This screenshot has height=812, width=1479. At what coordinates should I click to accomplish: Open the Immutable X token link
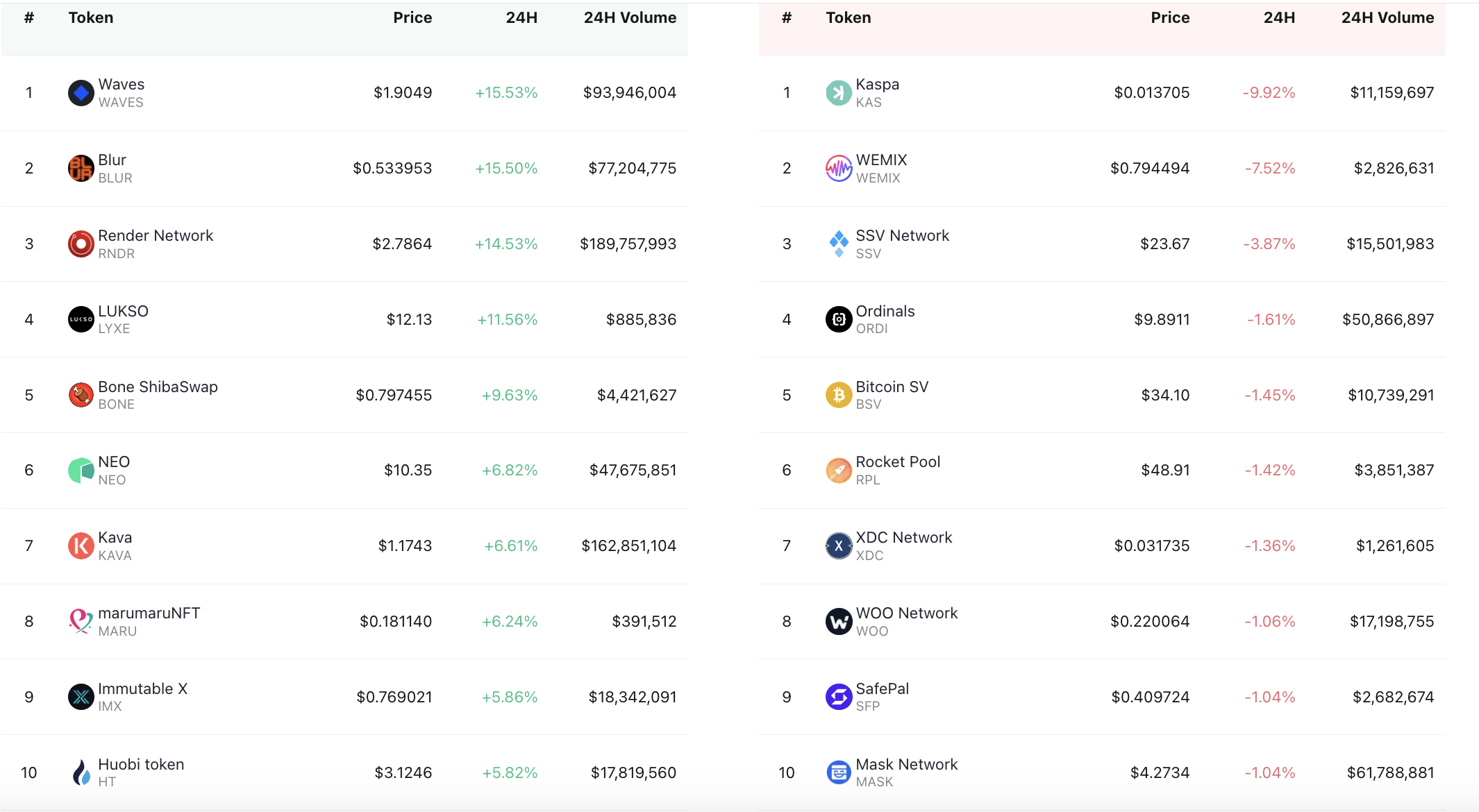(143, 689)
